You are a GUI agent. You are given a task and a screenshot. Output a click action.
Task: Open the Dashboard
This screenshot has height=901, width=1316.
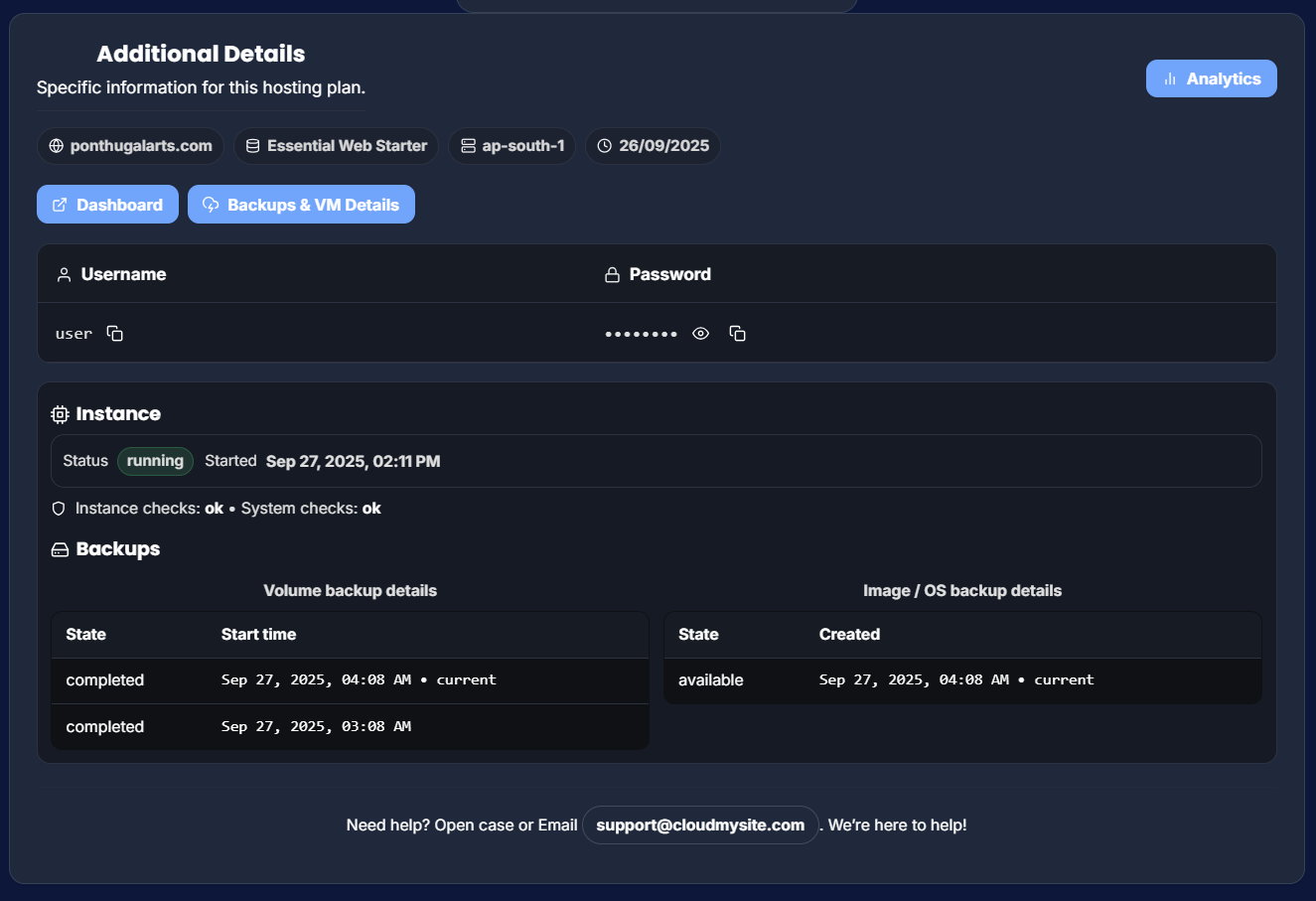tap(107, 204)
